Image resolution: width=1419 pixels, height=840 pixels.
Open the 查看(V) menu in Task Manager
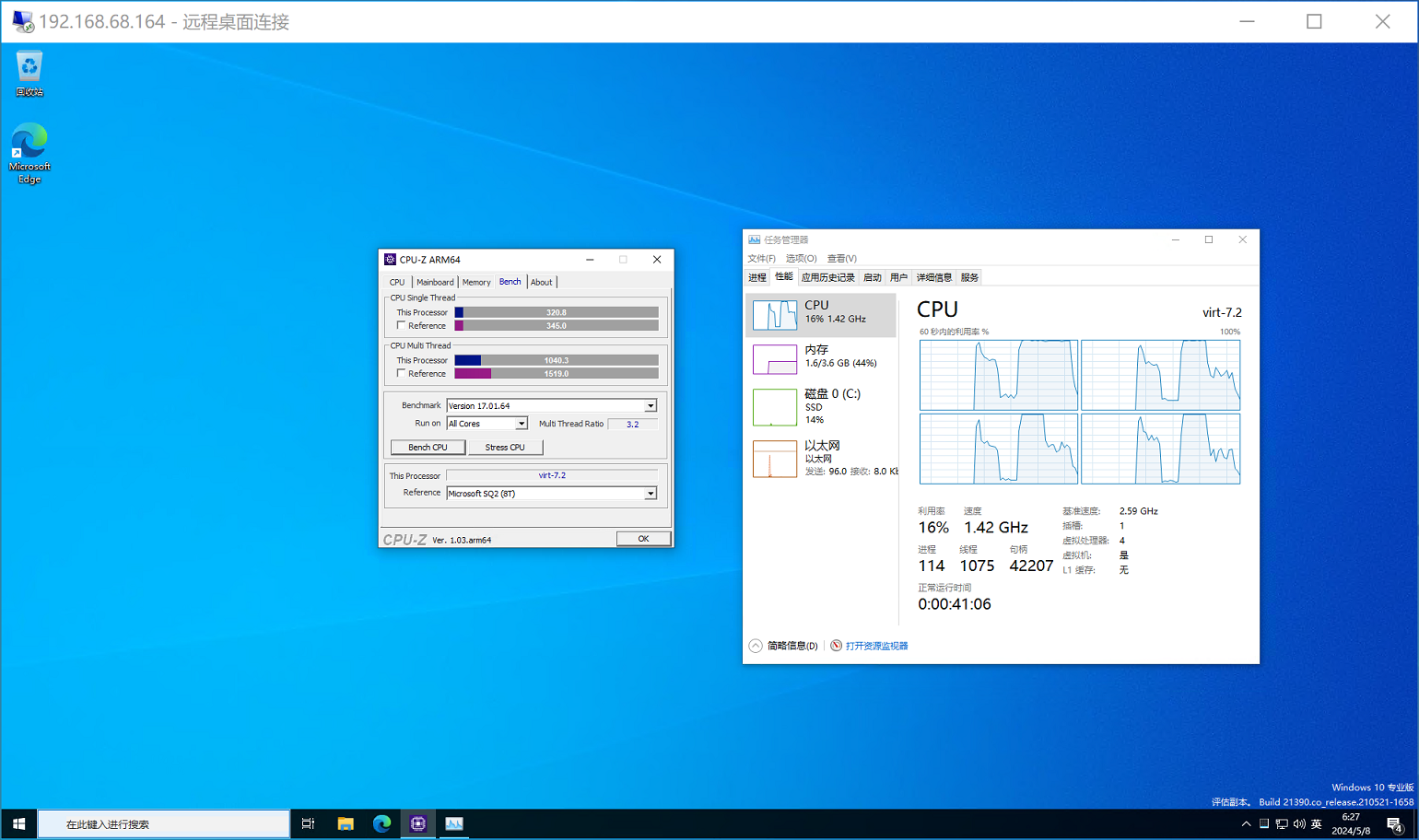tap(841, 259)
